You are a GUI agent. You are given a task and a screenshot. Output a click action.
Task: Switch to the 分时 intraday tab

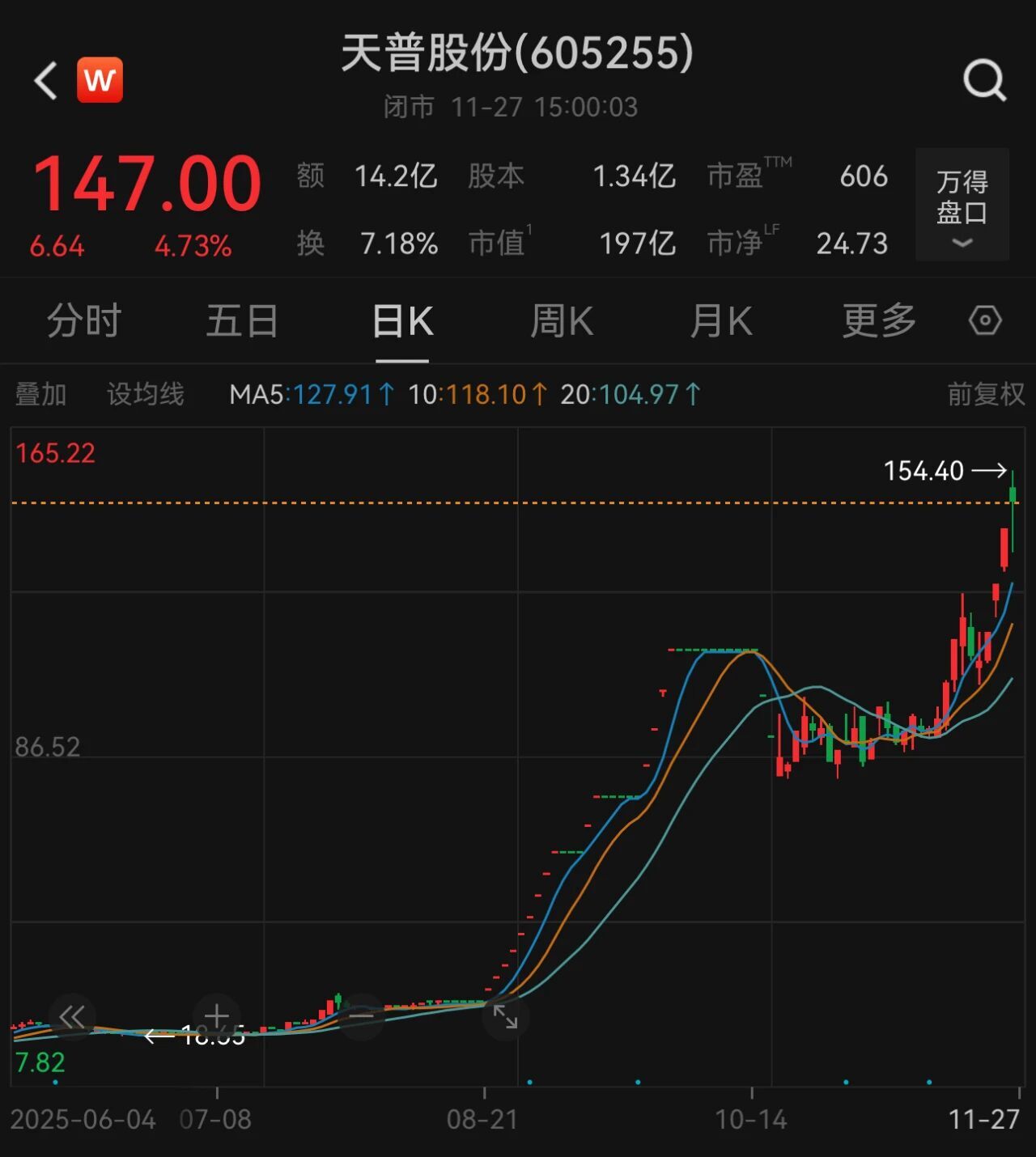click(x=84, y=320)
